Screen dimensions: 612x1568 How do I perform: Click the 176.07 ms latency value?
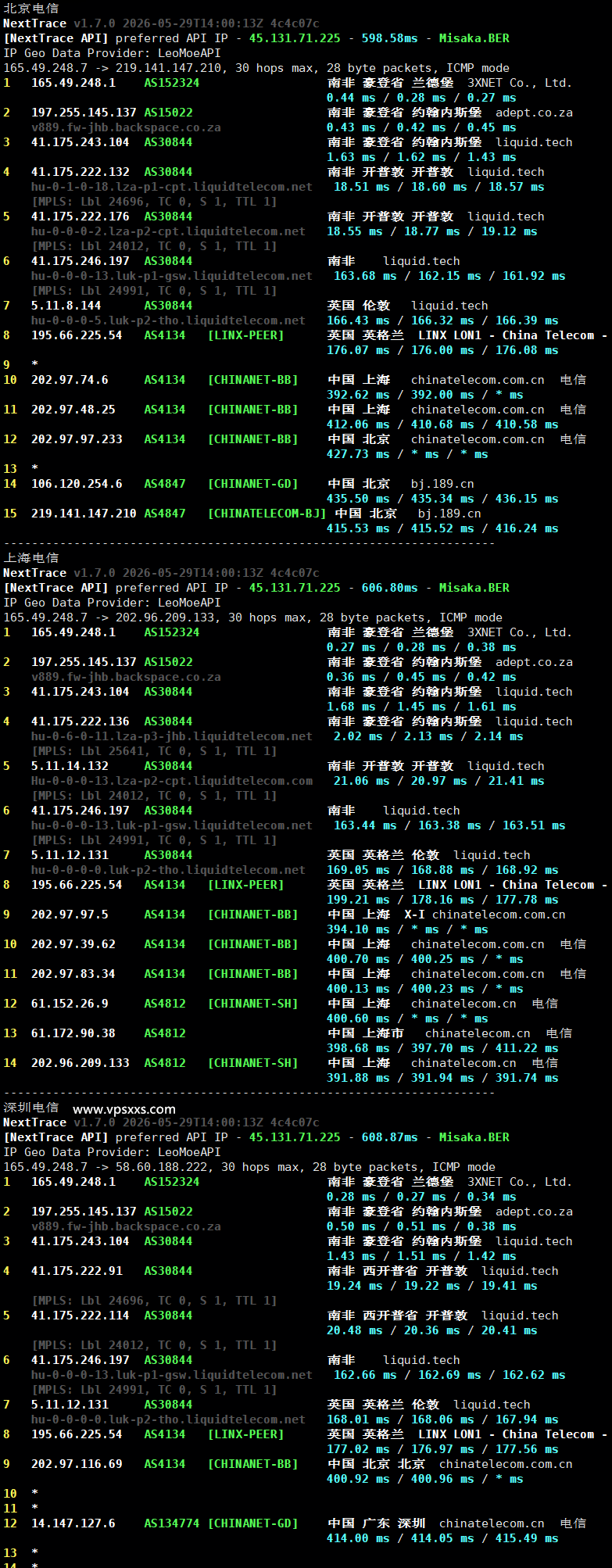[x=358, y=350]
